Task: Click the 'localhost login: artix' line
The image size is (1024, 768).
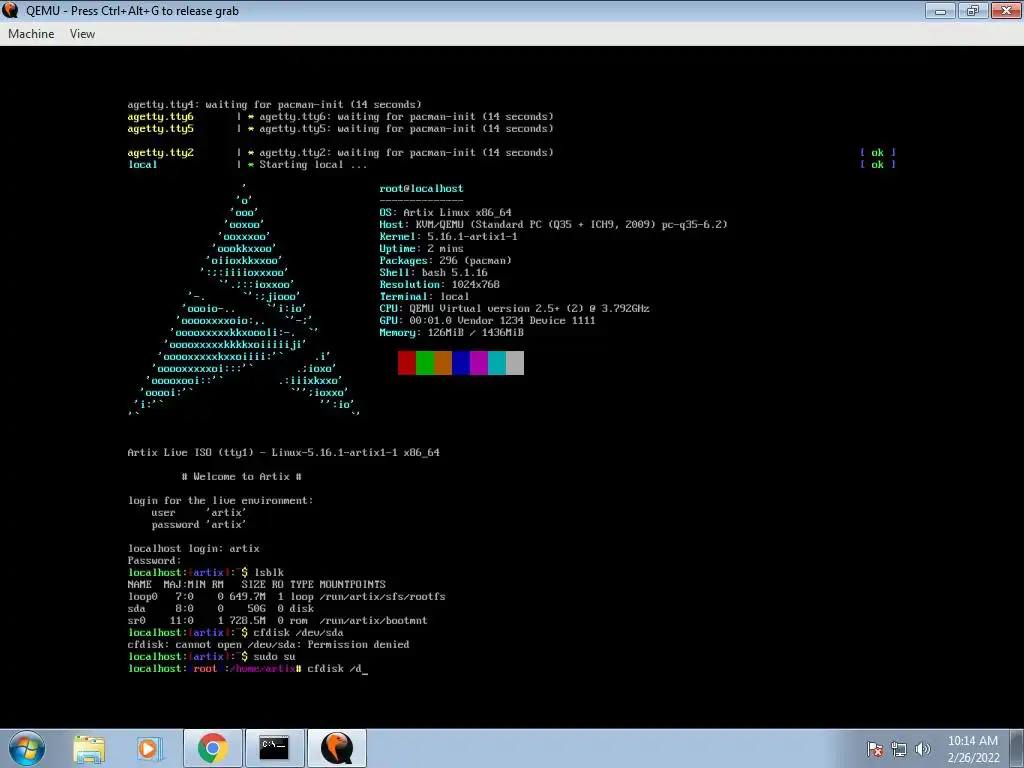Action: [x=194, y=549]
